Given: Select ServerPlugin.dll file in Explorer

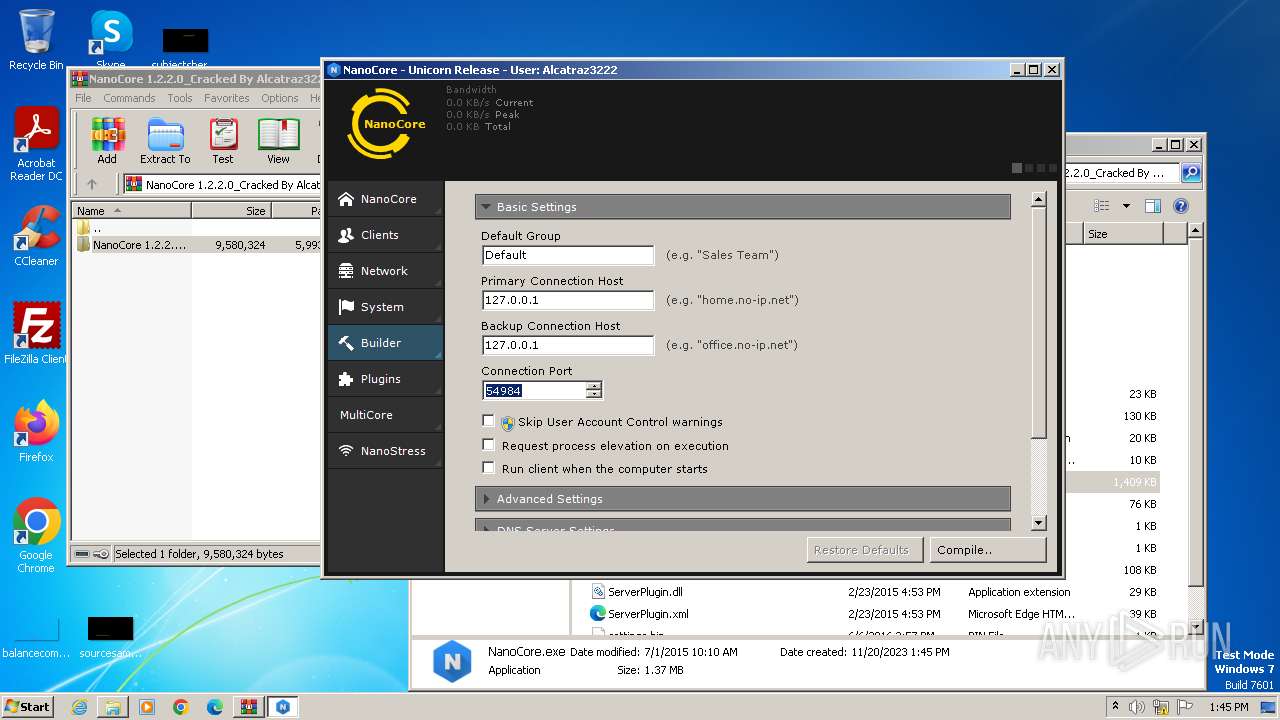Looking at the screenshot, I should click(x=645, y=592).
